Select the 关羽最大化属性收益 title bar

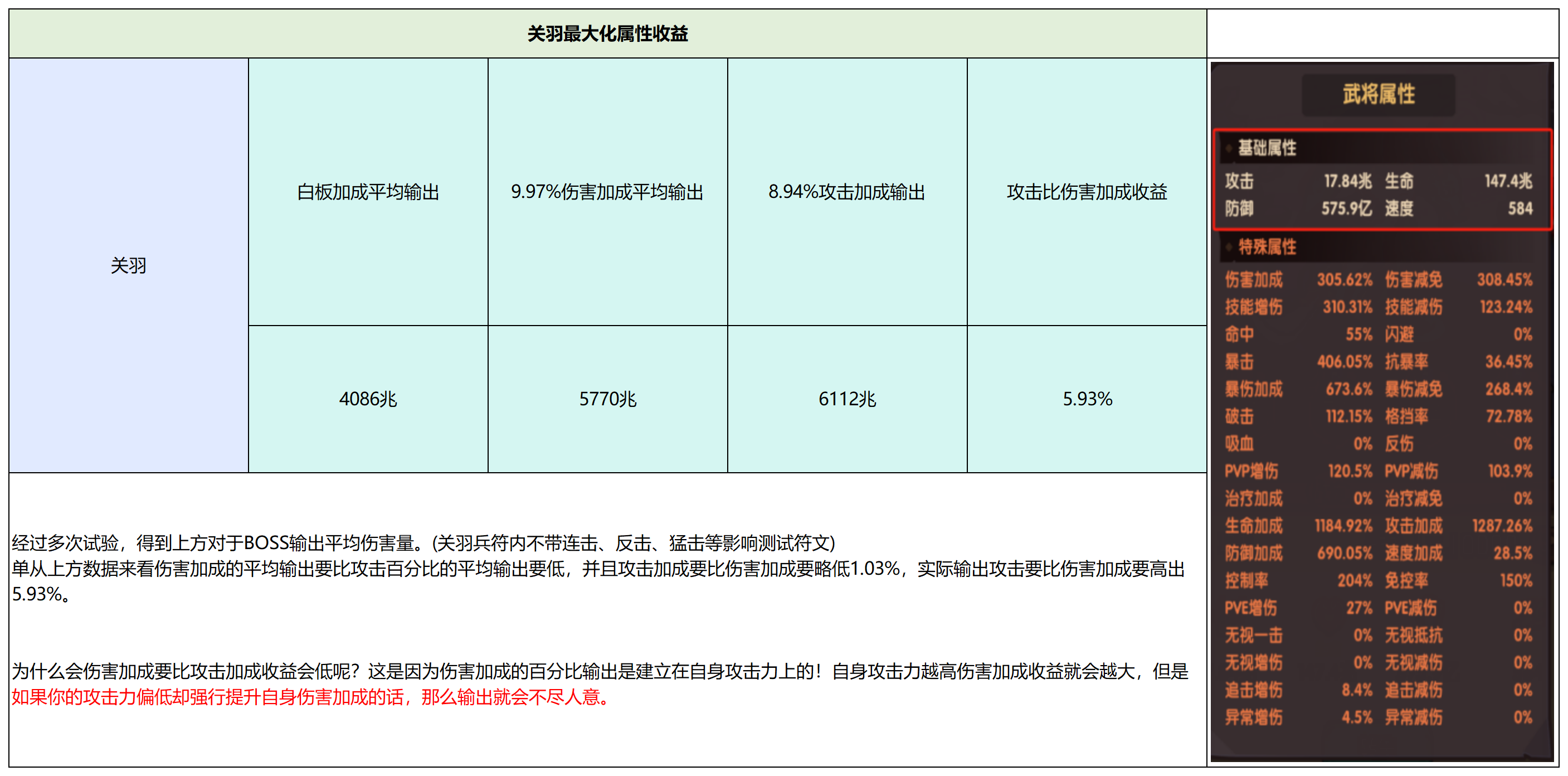coord(607,34)
